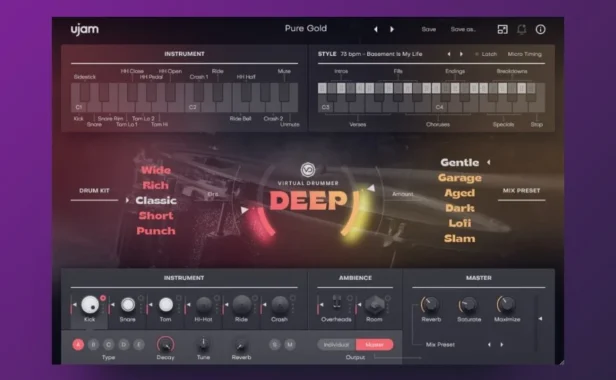Open the Pure Gold preset name
This screenshot has height=380, width=616.
[306, 29]
